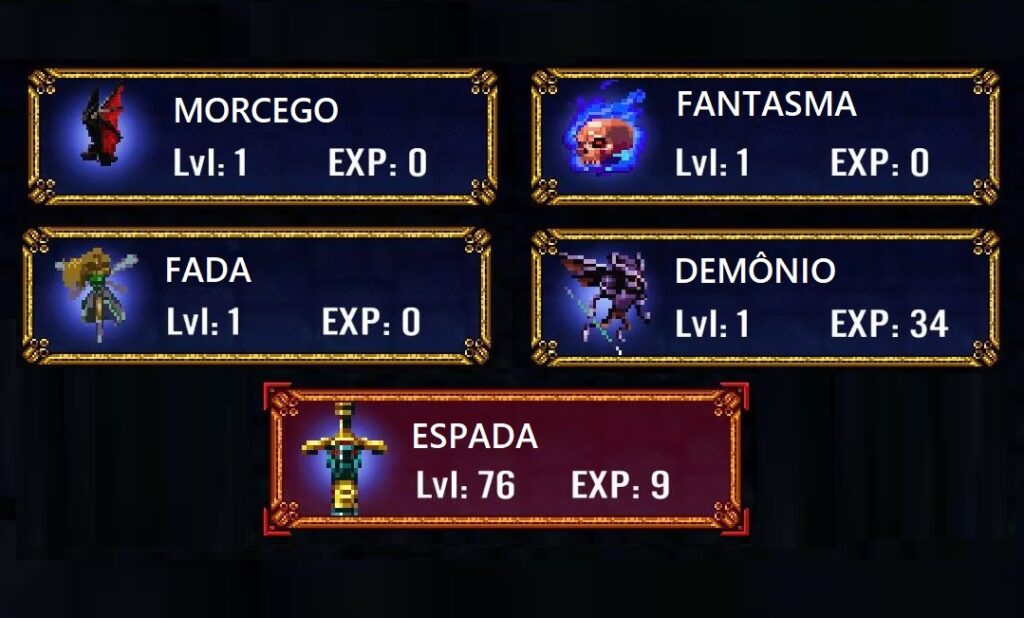
Task: Click the Fantasma Lvl: 1 text
Action: tap(712, 163)
